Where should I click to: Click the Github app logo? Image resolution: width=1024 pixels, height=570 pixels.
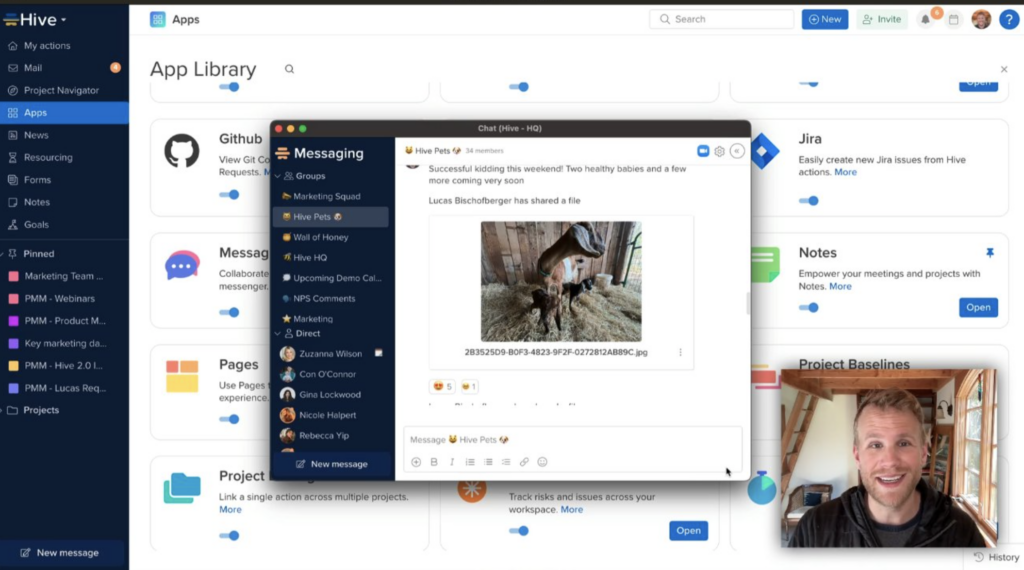point(182,151)
